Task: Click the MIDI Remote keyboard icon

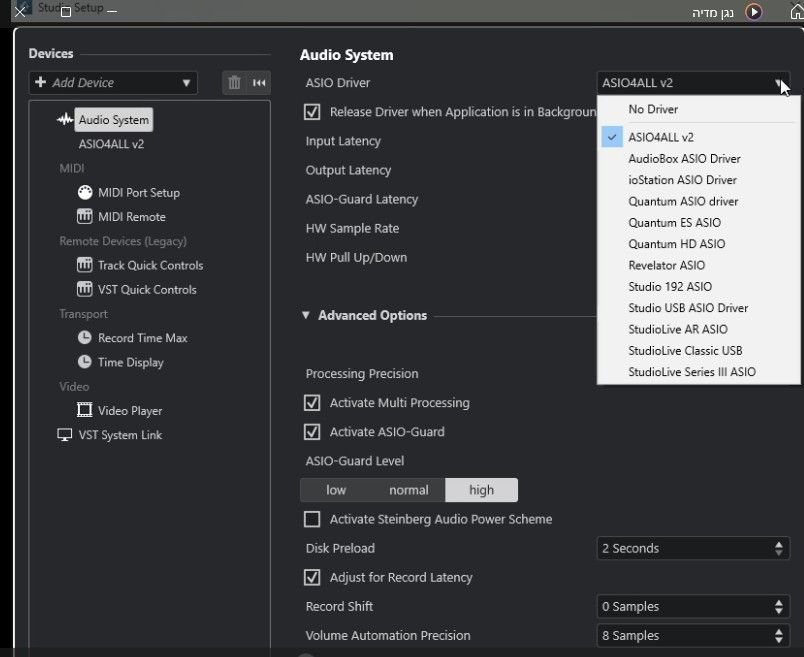Action: click(85, 216)
